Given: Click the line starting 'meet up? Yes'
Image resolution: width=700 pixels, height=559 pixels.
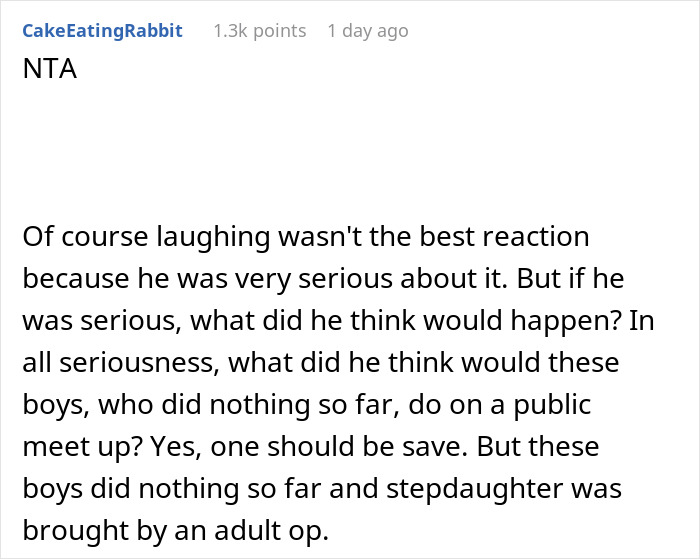Looking at the screenshot, I should [x=311, y=446].
